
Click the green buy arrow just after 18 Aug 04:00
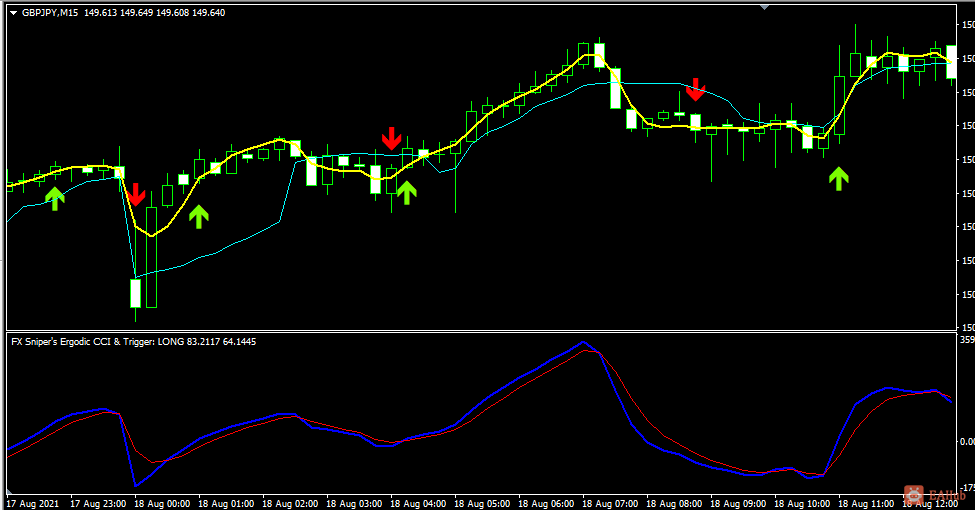407,193
